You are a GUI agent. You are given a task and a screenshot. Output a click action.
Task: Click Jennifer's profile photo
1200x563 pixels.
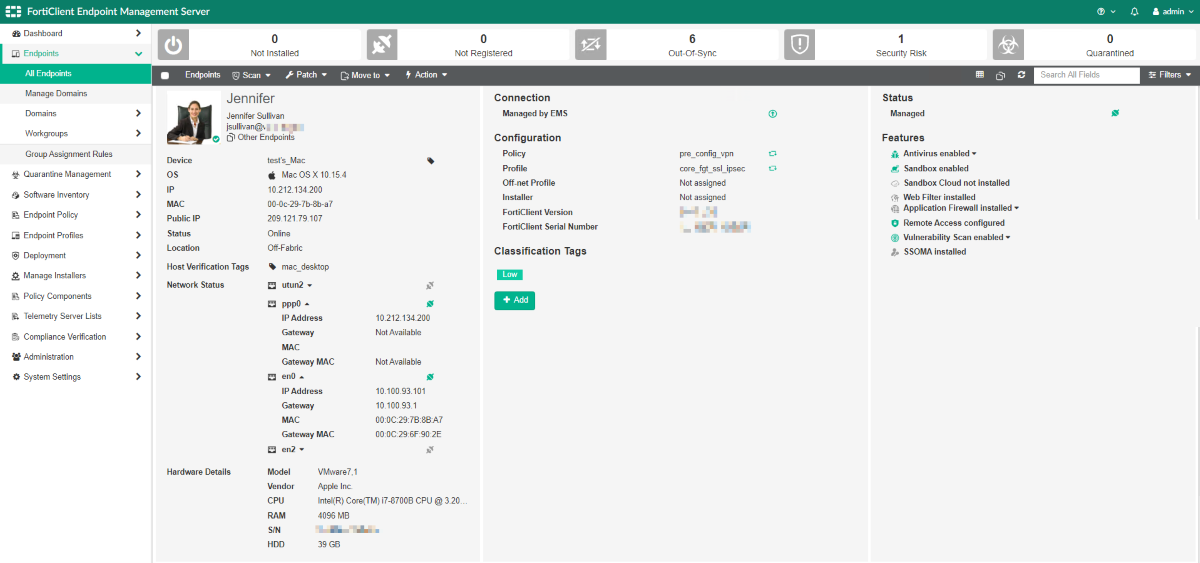[x=193, y=118]
